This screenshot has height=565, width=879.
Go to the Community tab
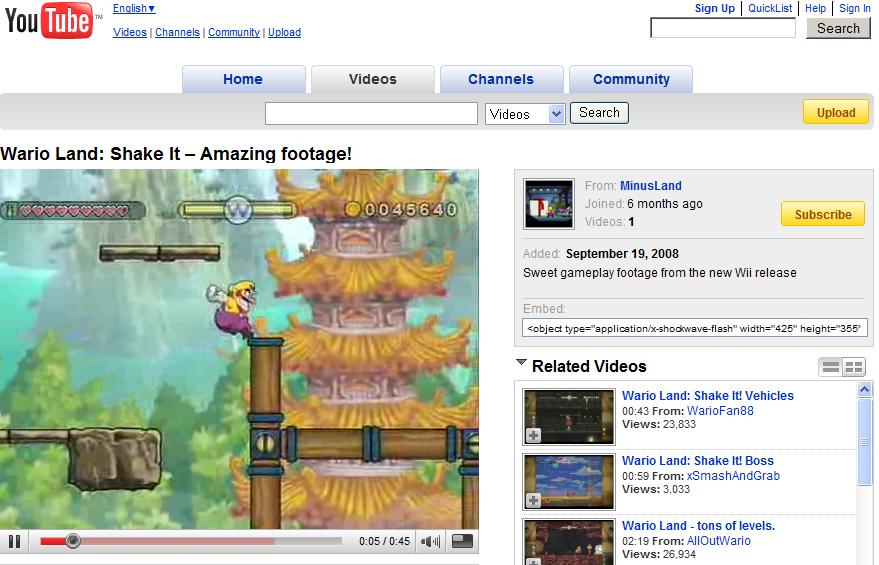click(631, 79)
